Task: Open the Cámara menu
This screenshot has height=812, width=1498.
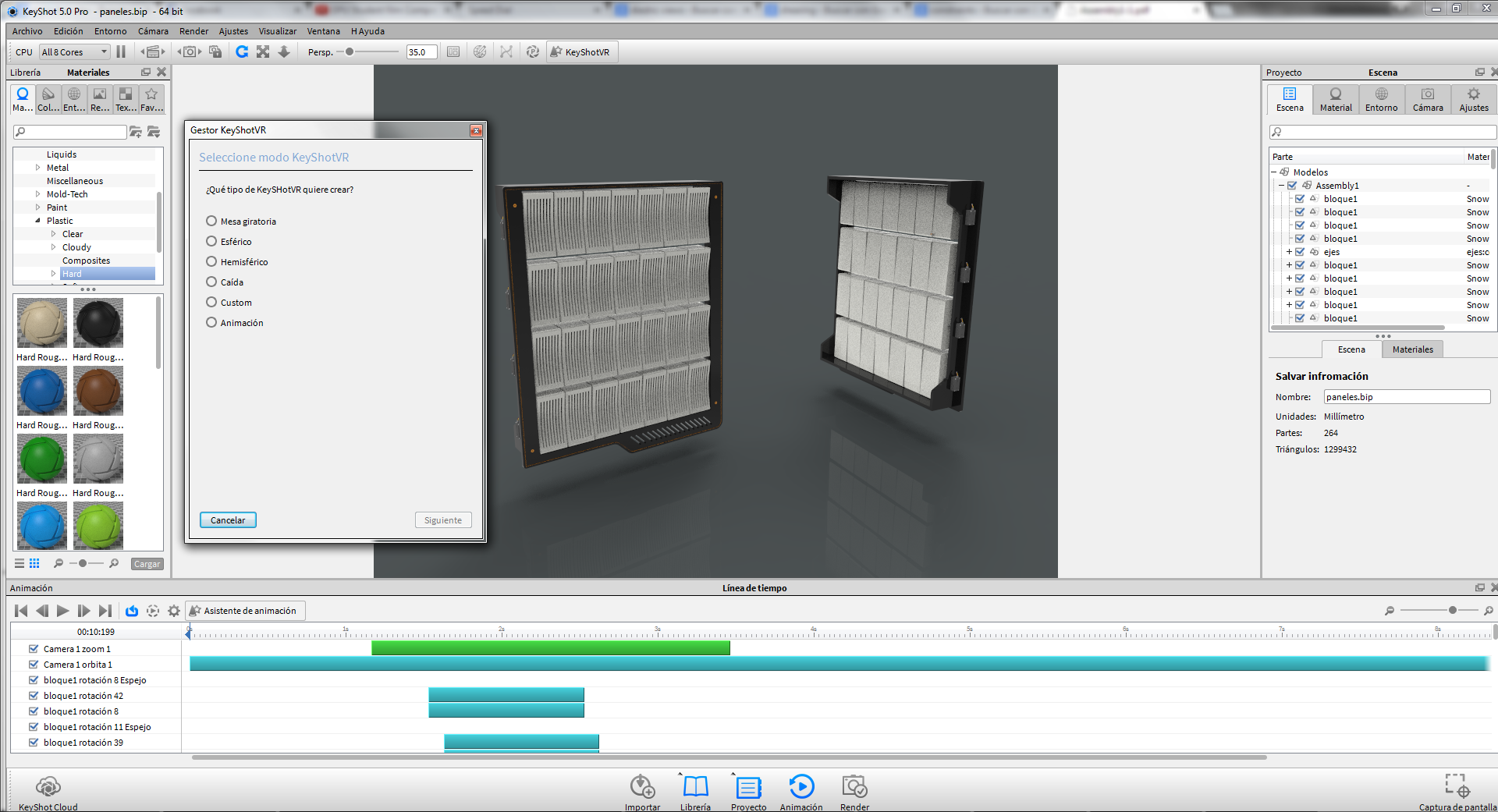Action: coord(153,31)
